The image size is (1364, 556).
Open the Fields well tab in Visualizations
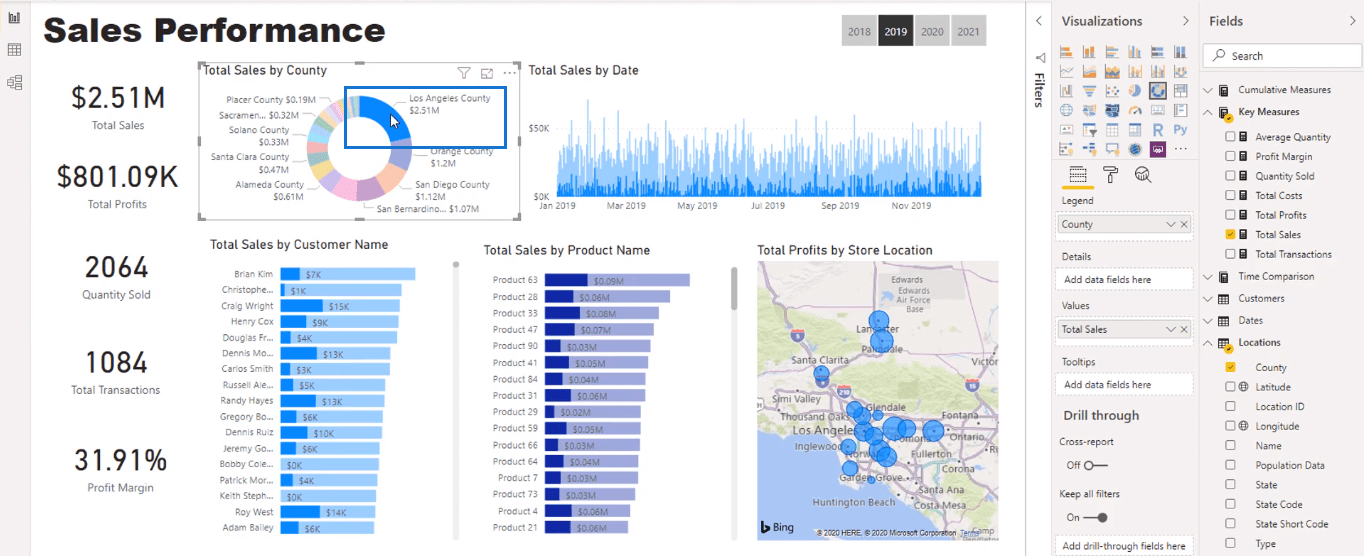(1077, 175)
